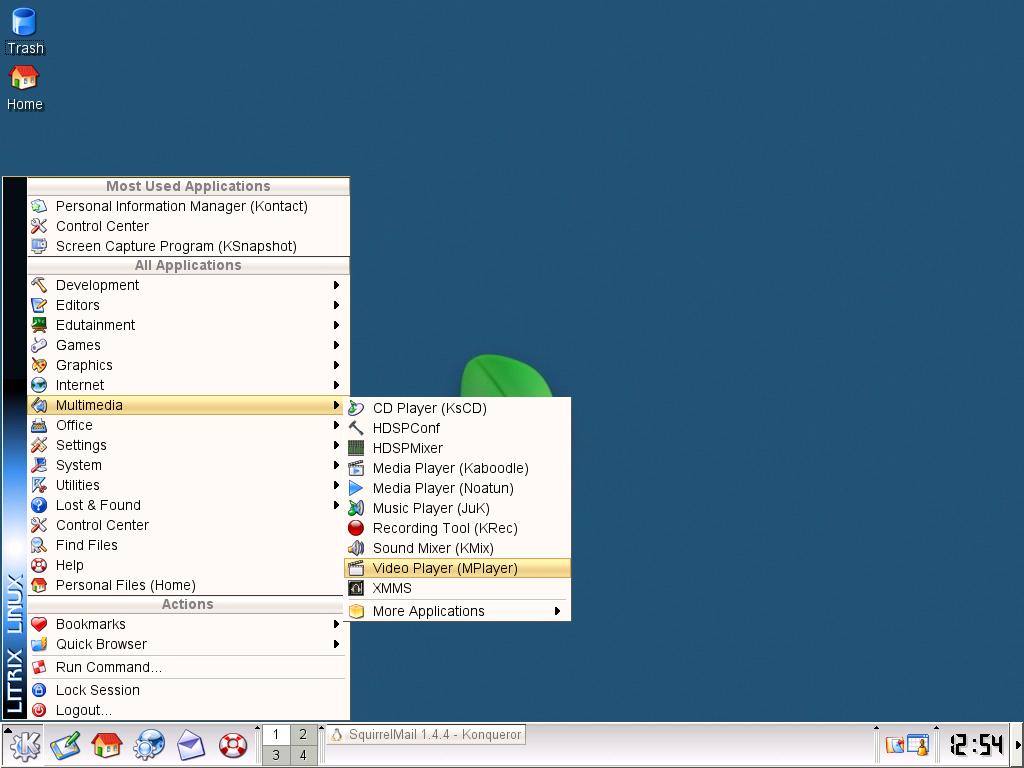Click the Media Player (Kaboodle) icon
1024x768 pixels.
tap(356, 468)
